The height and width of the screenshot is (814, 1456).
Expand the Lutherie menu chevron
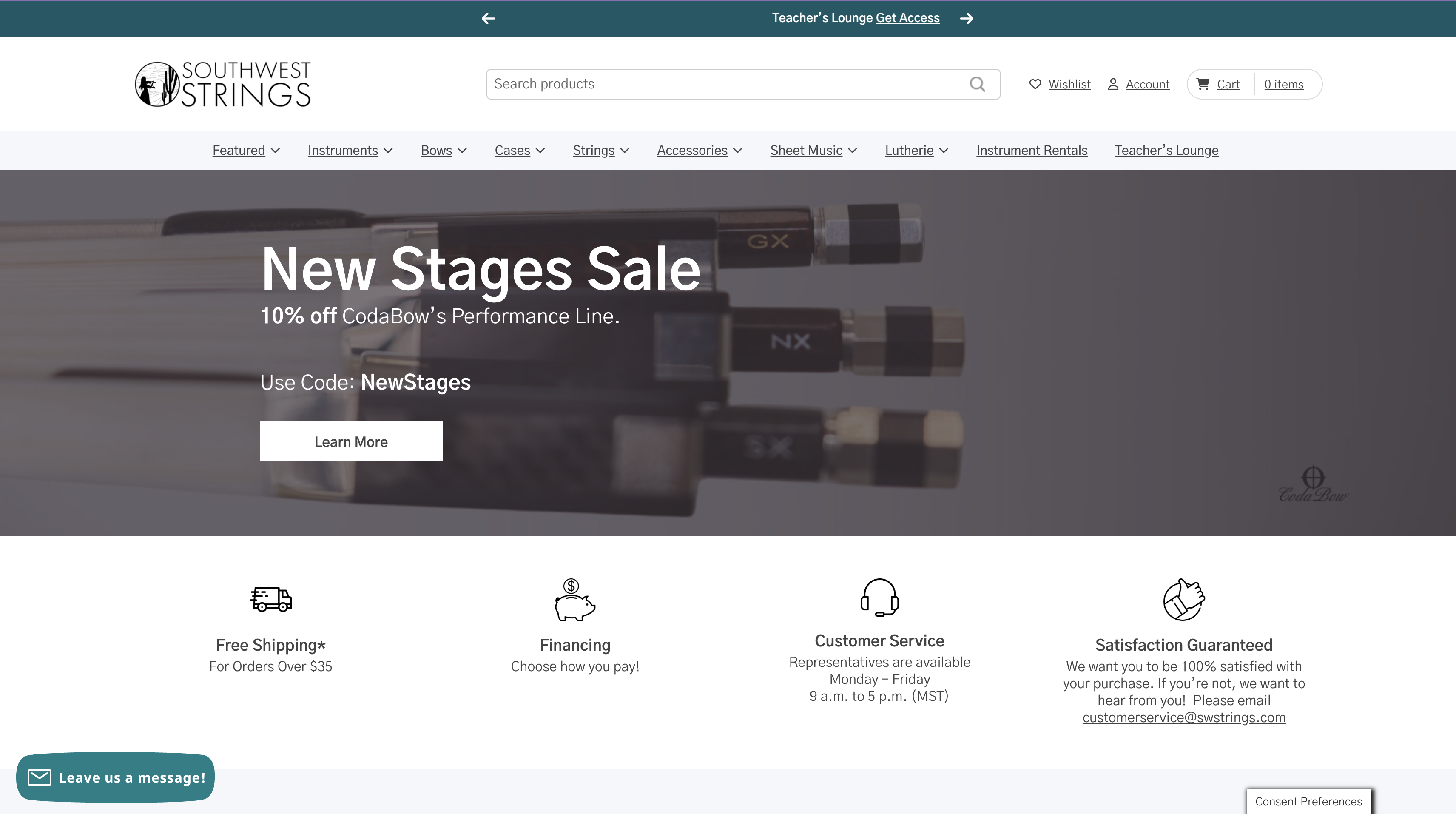click(x=944, y=151)
